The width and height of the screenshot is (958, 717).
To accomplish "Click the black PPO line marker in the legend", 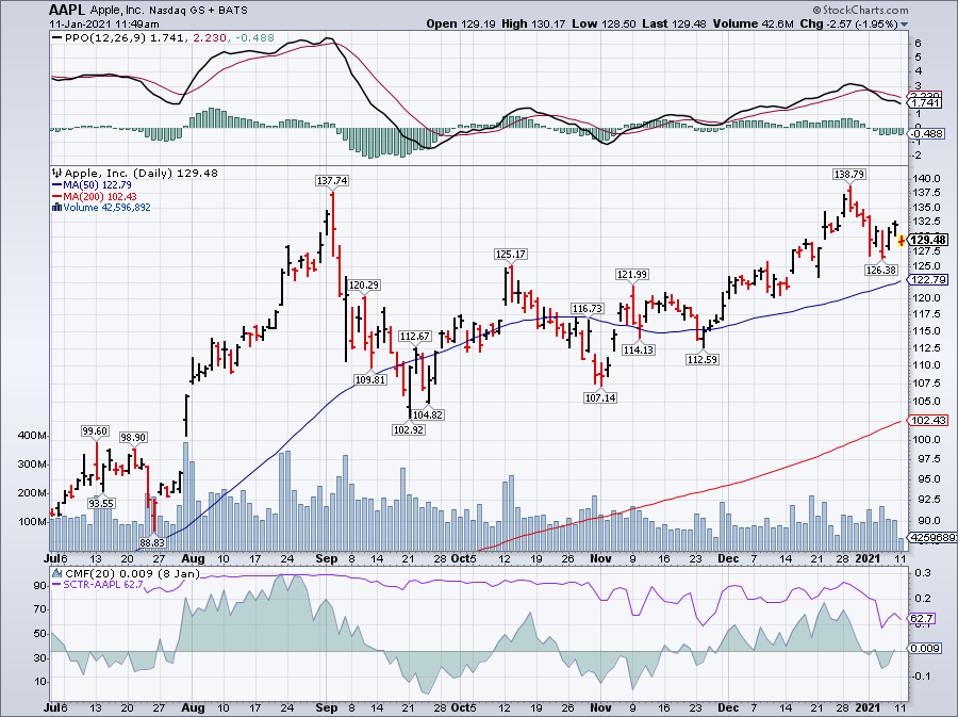I will point(57,38).
